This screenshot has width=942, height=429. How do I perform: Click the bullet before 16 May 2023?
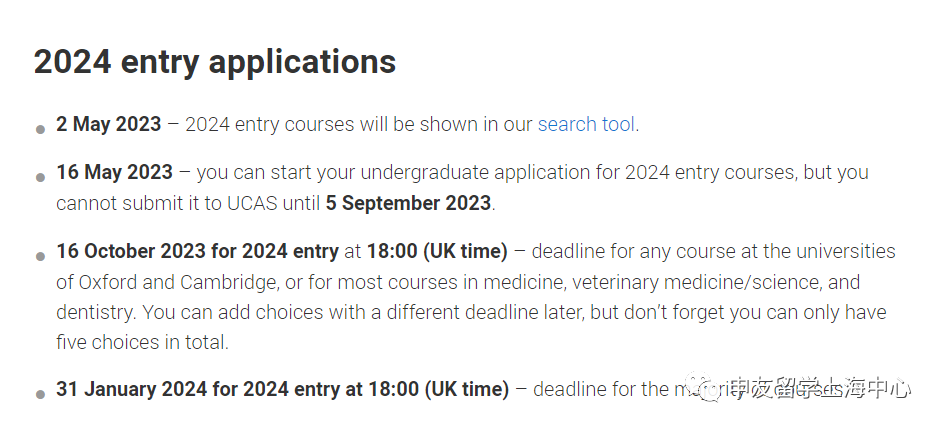point(41,177)
